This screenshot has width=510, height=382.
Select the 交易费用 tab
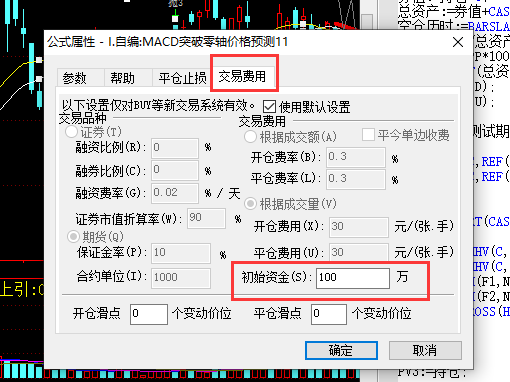243,76
